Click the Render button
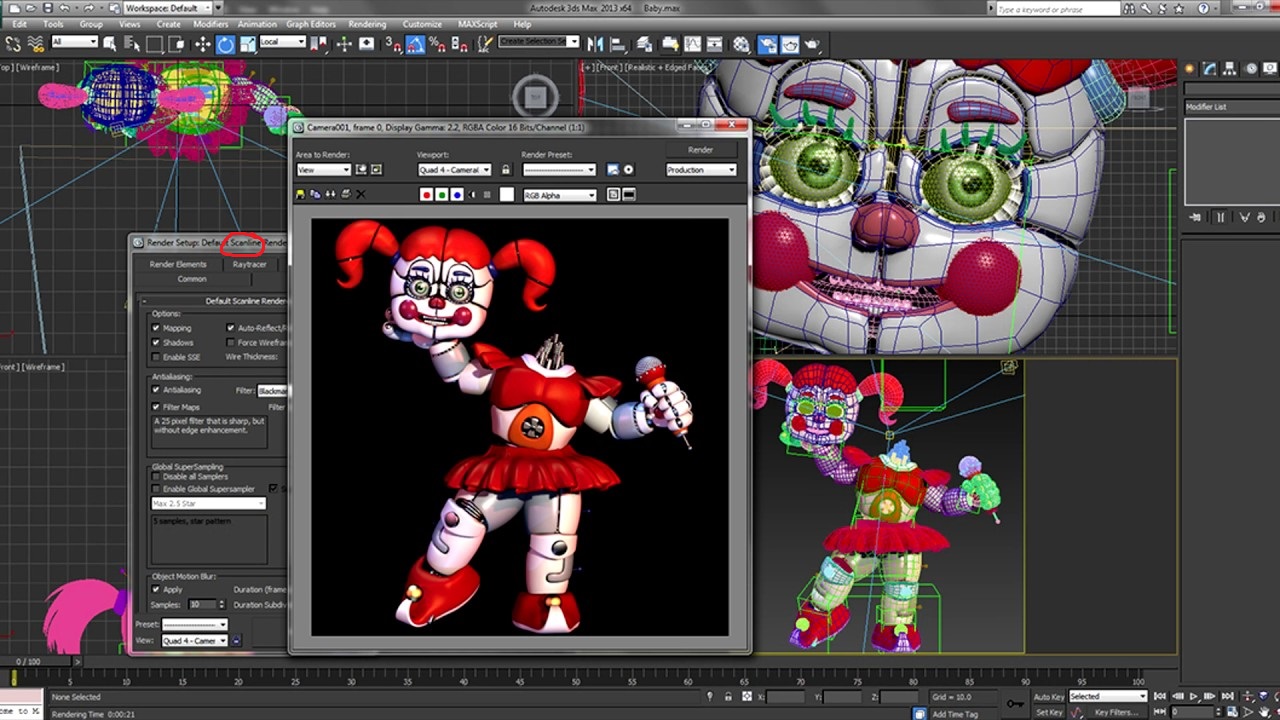 tap(700, 150)
